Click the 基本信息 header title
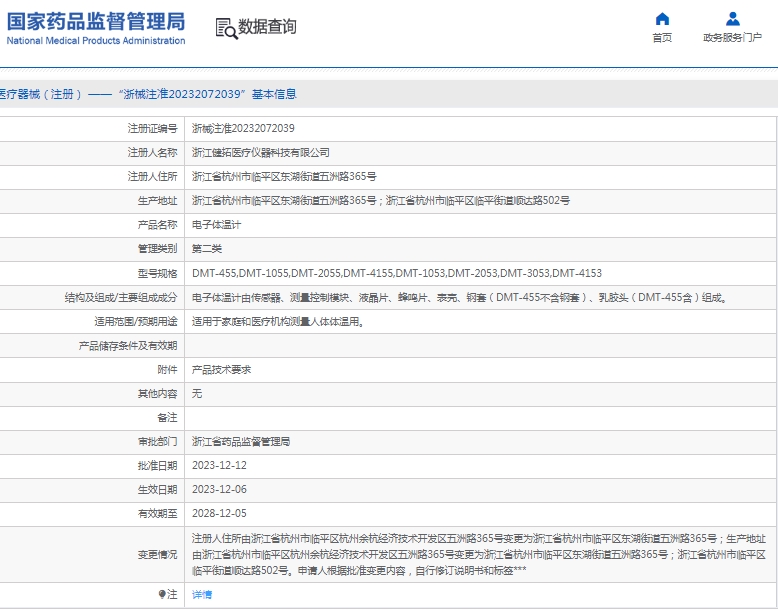The width and height of the screenshot is (778, 614). pos(274,94)
